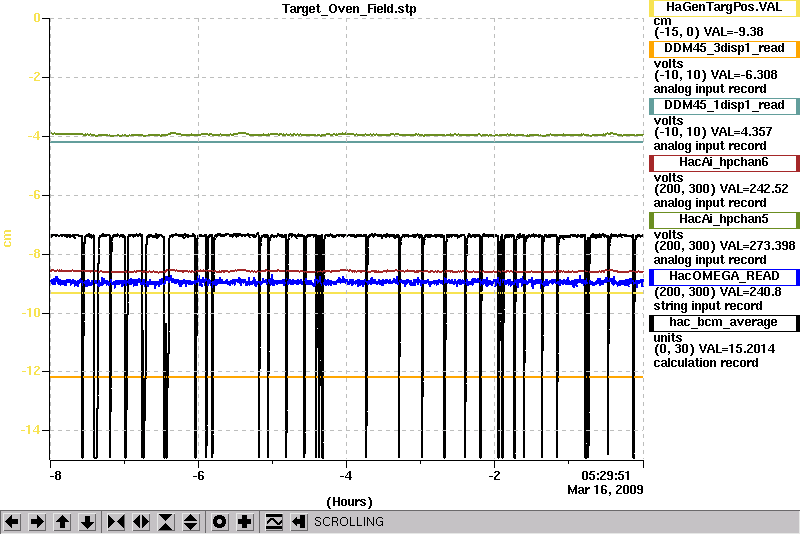Select the HacOMEGA_READ legend entry
Image resolution: width=800 pixels, height=534 pixels.
tap(724, 276)
